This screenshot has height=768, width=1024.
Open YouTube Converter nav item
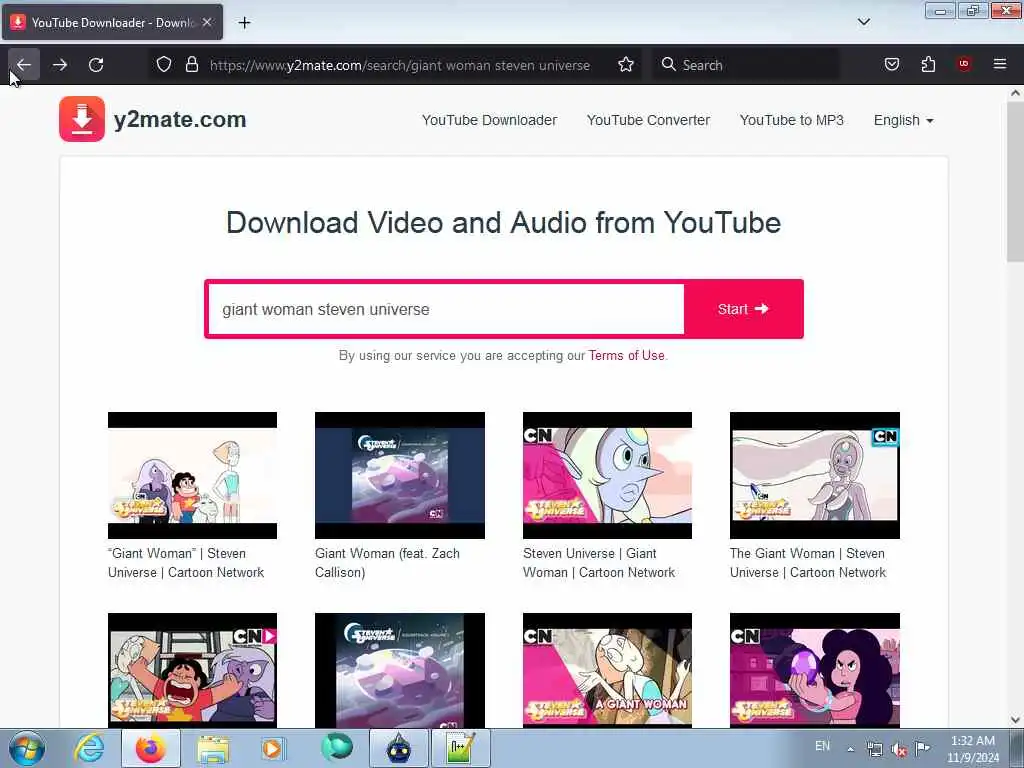tap(648, 120)
